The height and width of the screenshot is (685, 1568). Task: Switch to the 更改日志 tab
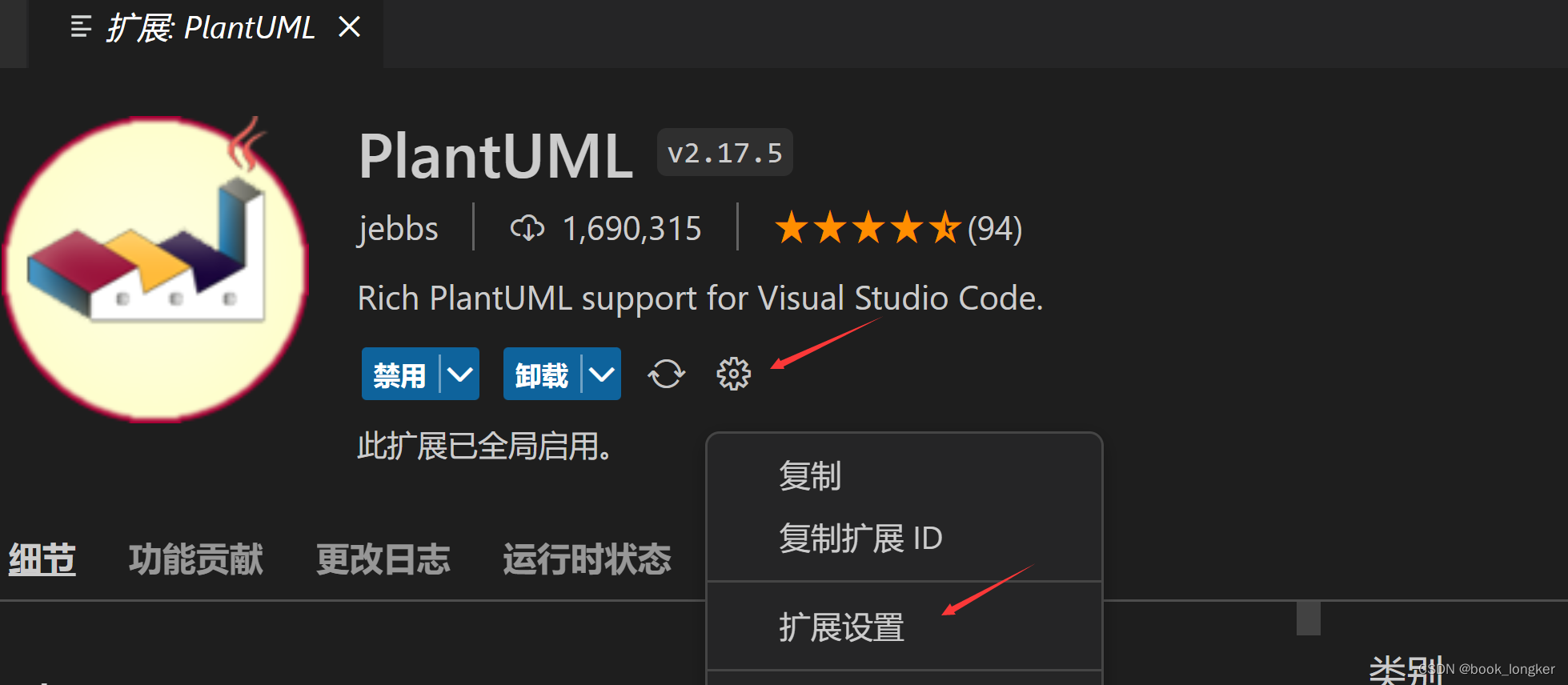(x=383, y=559)
